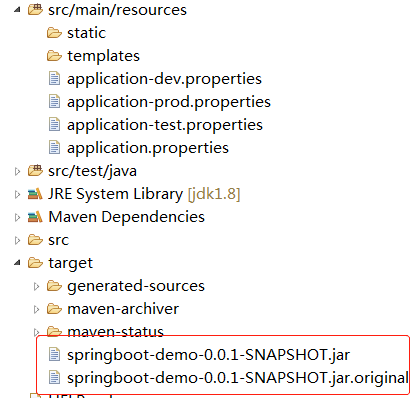Expand the src folder arrow
Image resolution: width=420 pixels, height=398 pixels.
(x=17, y=240)
